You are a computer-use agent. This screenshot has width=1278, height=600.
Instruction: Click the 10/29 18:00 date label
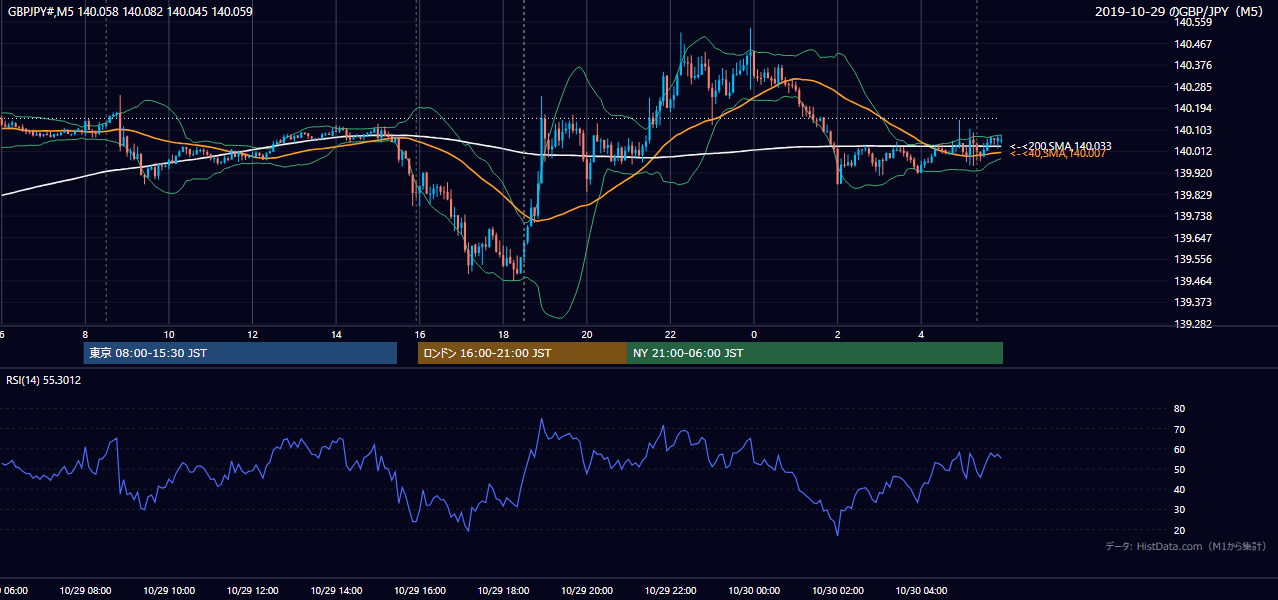pyautogui.click(x=503, y=591)
